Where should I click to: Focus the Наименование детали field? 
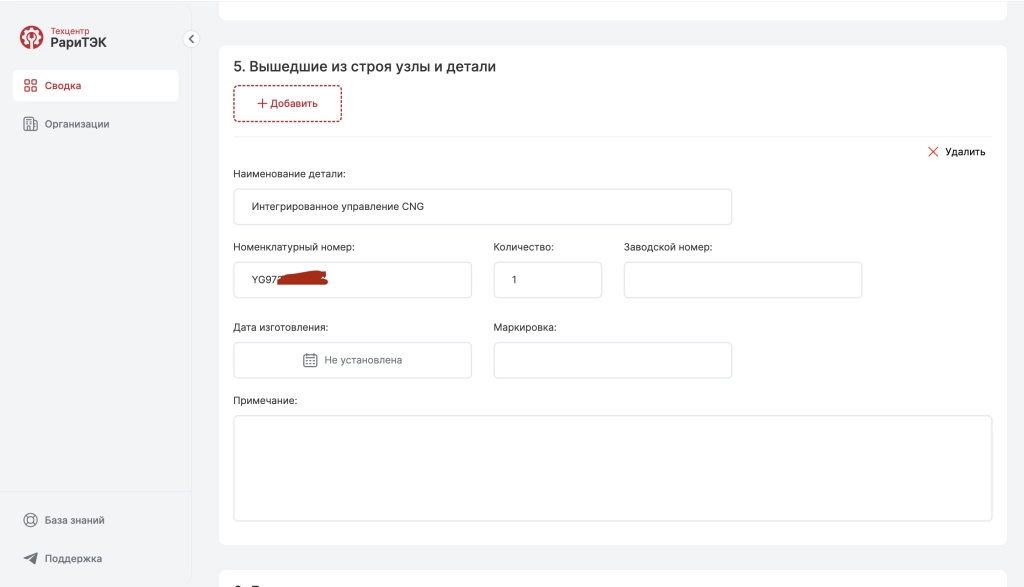click(482, 206)
